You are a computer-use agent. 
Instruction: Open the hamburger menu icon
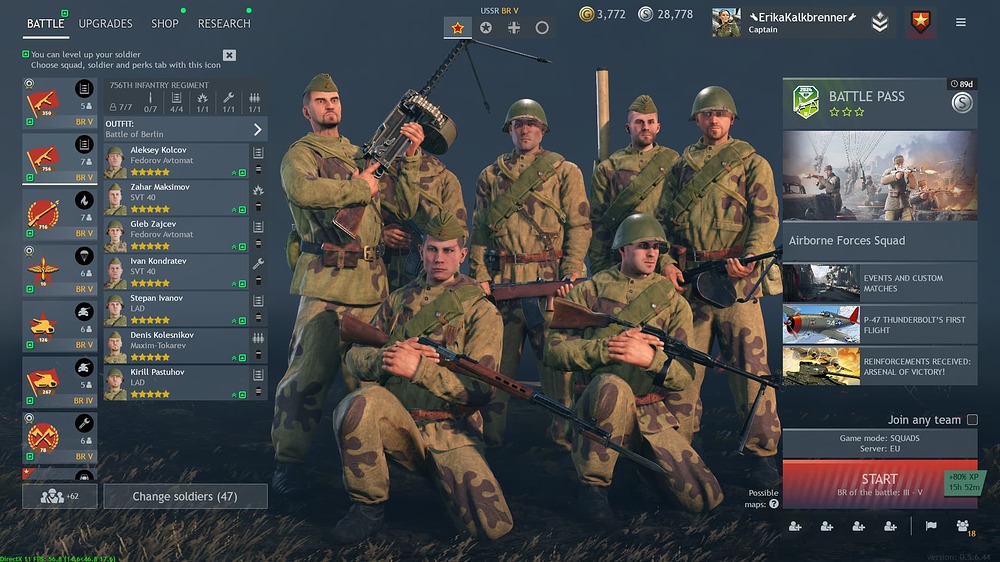pyautogui.click(x=960, y=22)
